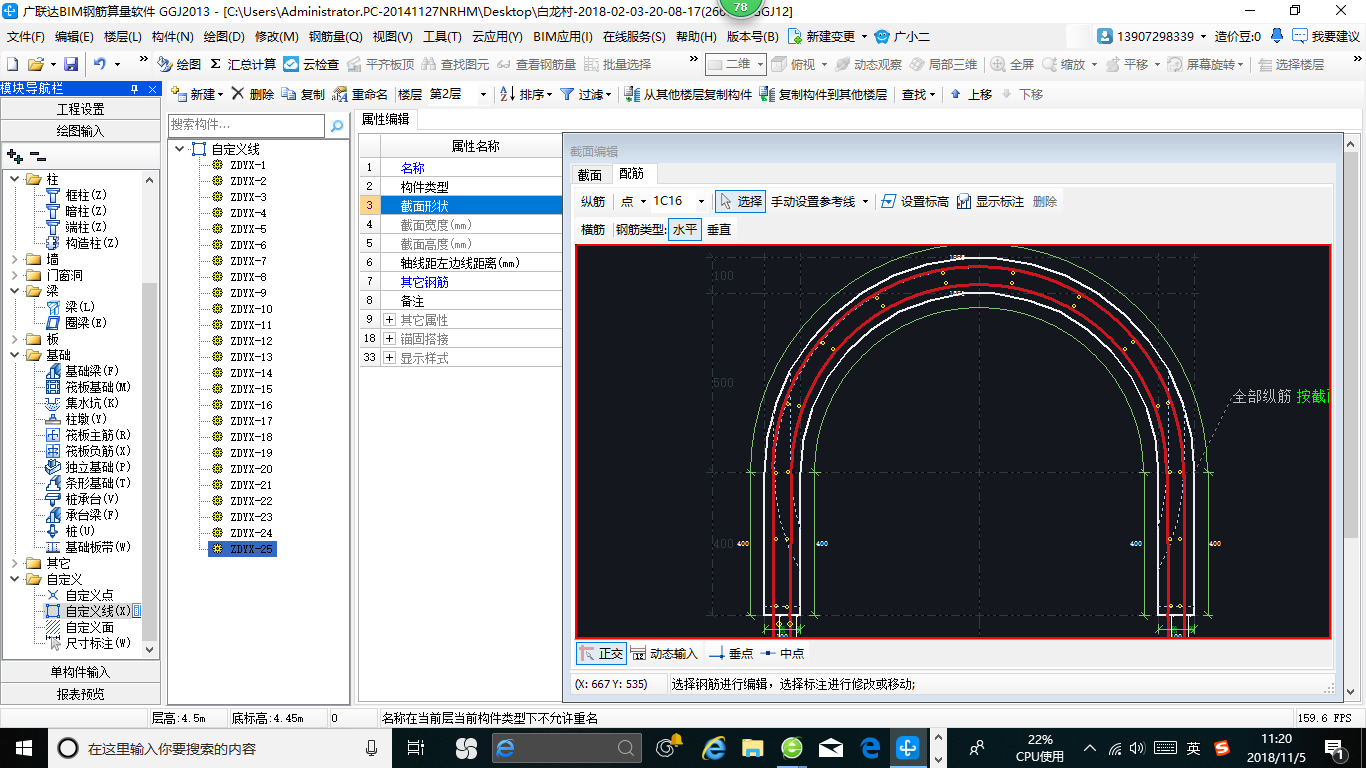The height and width of the screenshot is (768, 1366).
Task: Click the 报表预览 panel button
Action: tap(80, 694)
